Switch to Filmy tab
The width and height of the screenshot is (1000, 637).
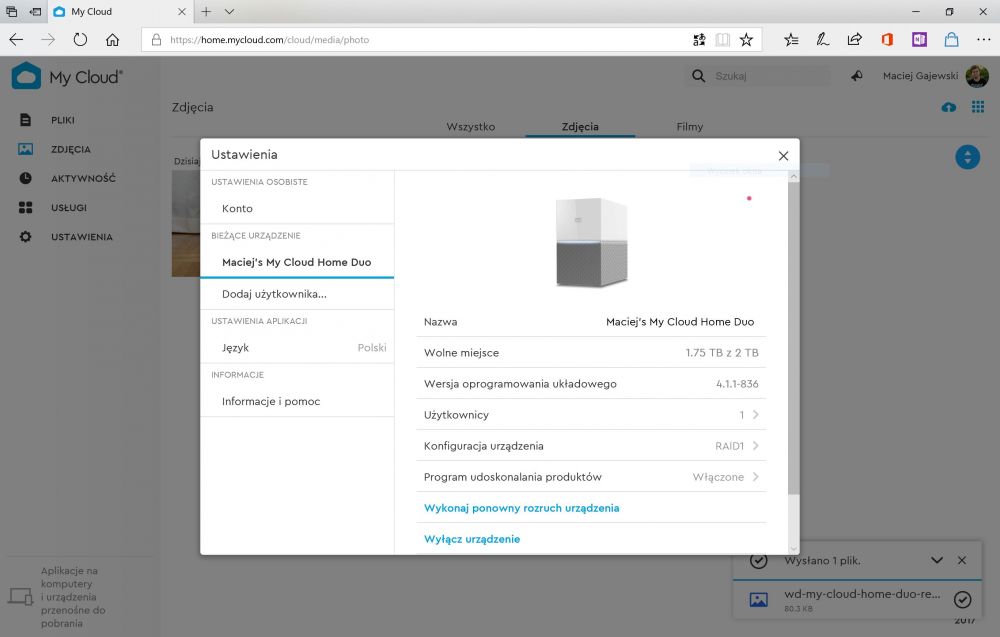point(689,127)
